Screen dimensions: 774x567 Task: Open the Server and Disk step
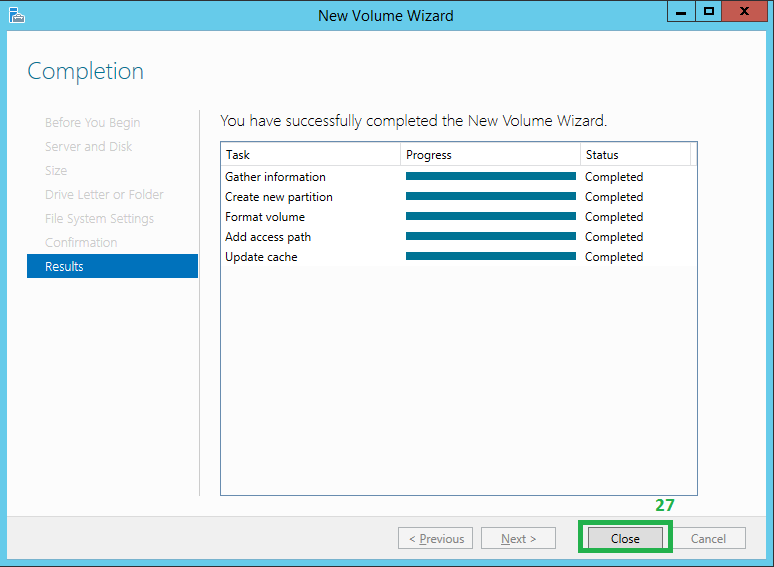click(x=88, y=146)
